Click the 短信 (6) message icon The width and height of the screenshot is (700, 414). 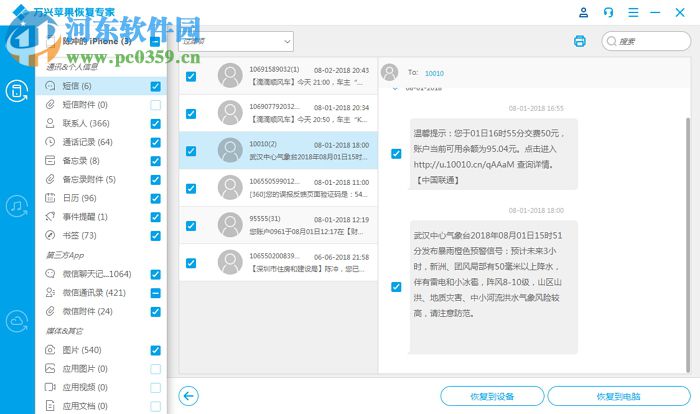pyautogui.click(x=50, y=86)
